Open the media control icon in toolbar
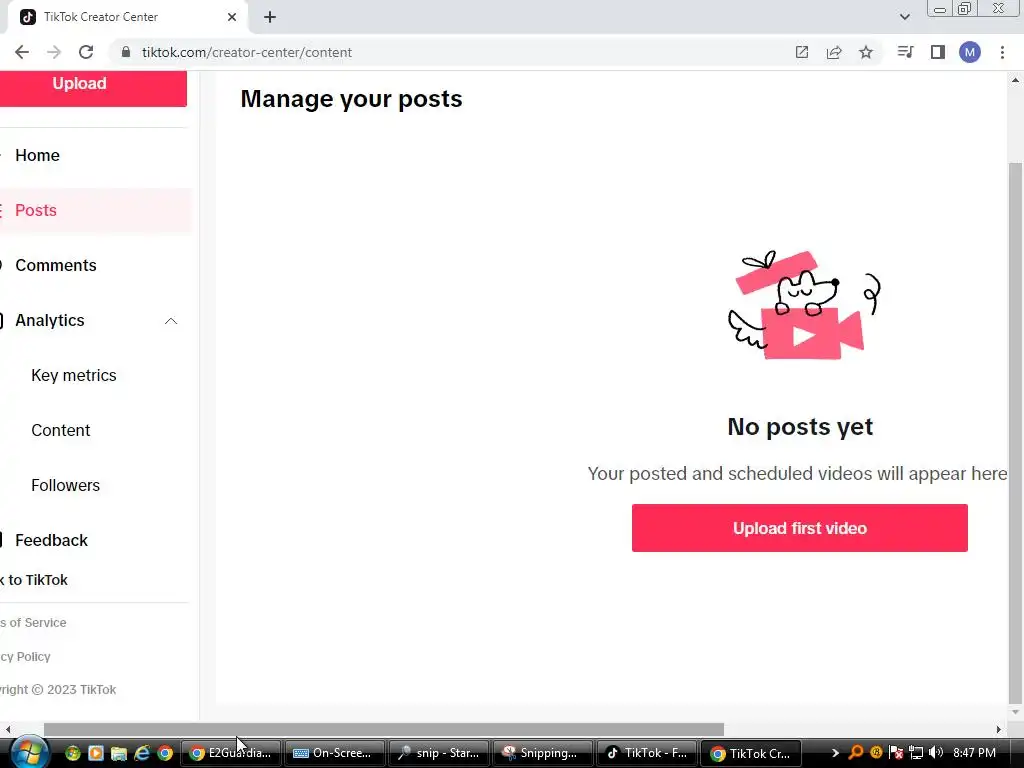 [x=905, y=52]
